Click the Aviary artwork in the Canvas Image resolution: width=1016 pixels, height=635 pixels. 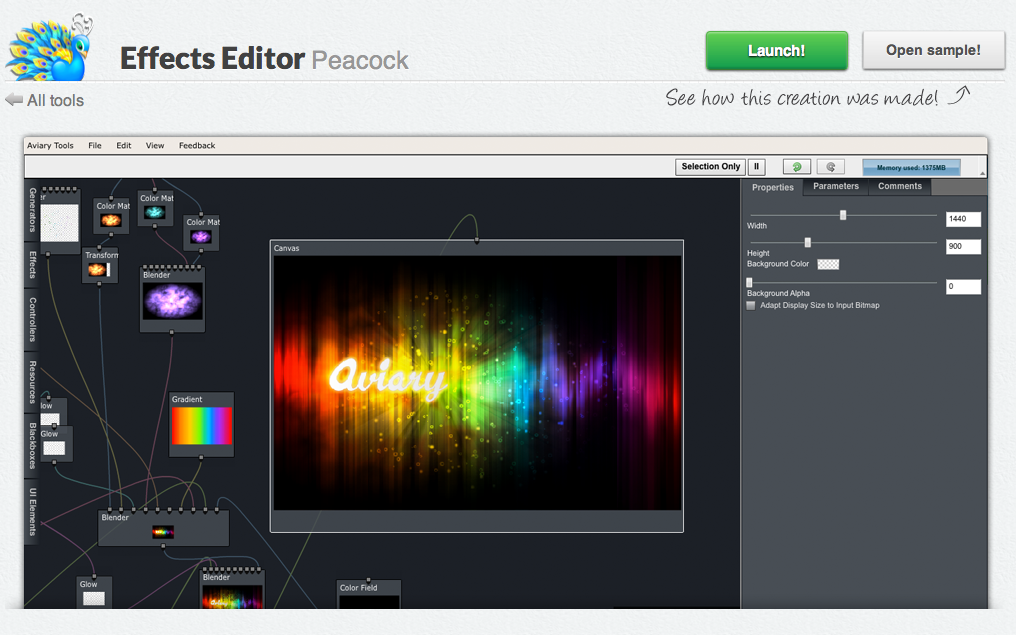pos(477,382)
